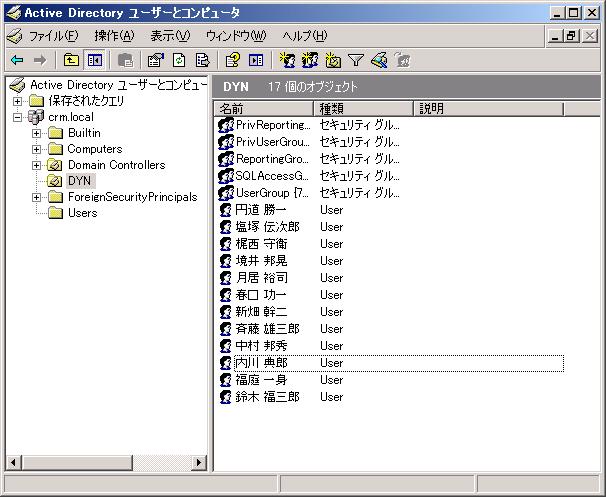
Task: Sort list by the 種類 column header
Action: click(x=363, y=108)
